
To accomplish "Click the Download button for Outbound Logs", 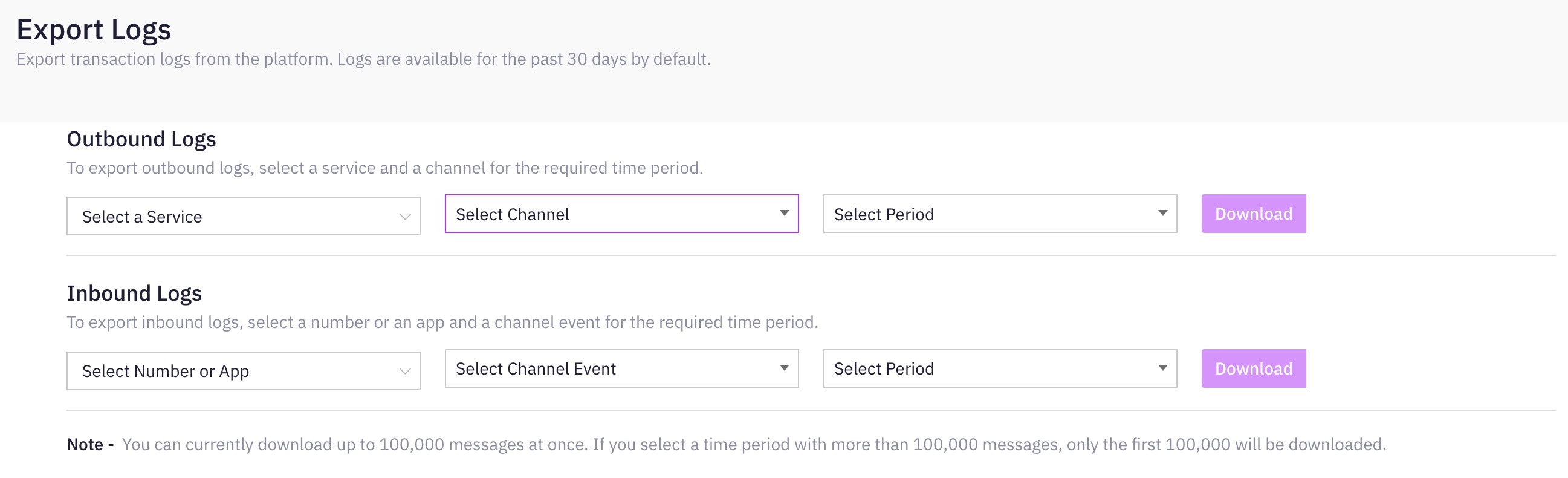I will click(1252, 214).
